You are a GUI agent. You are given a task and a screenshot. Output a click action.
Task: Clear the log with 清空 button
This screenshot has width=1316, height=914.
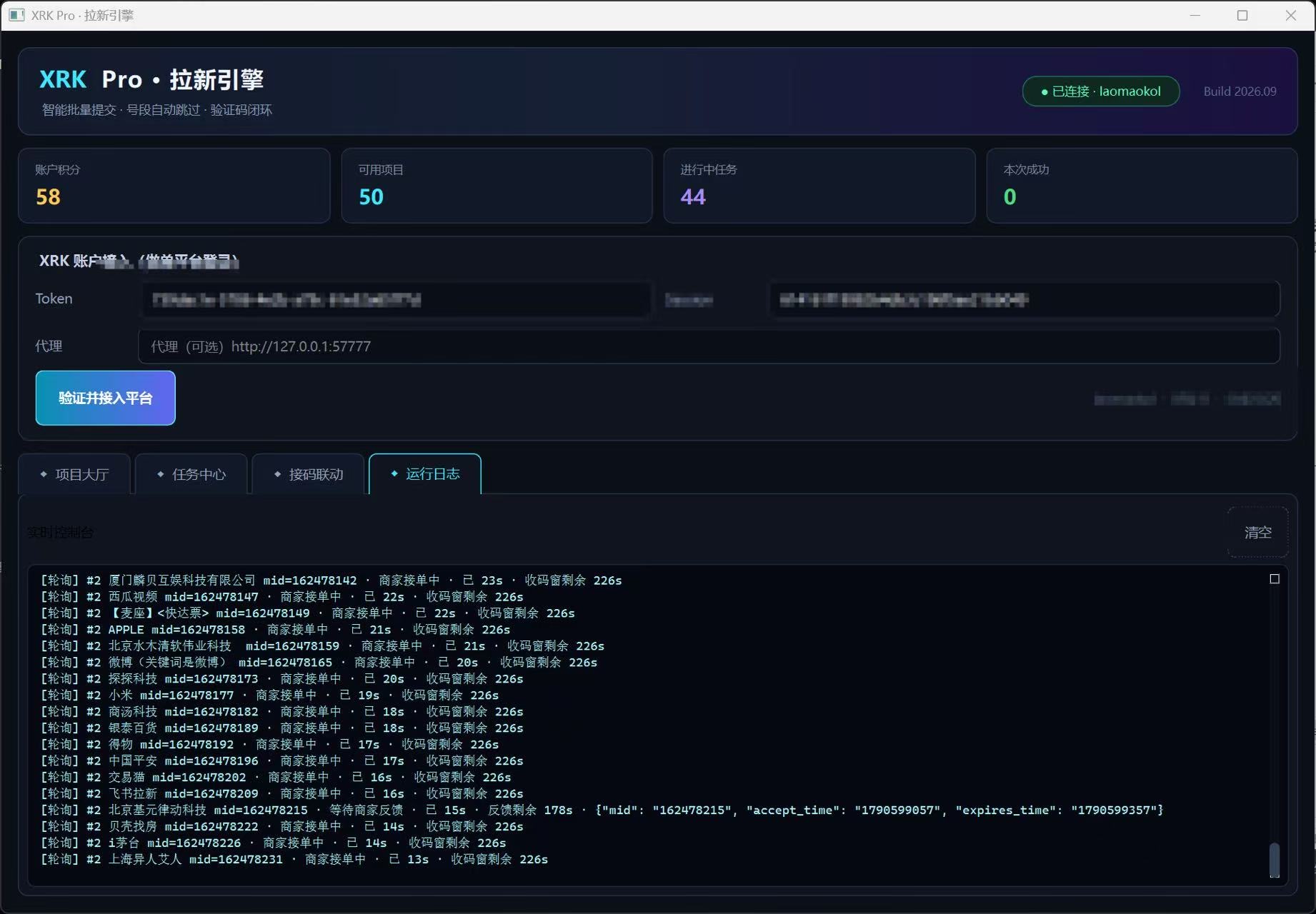click(1257, 532)
